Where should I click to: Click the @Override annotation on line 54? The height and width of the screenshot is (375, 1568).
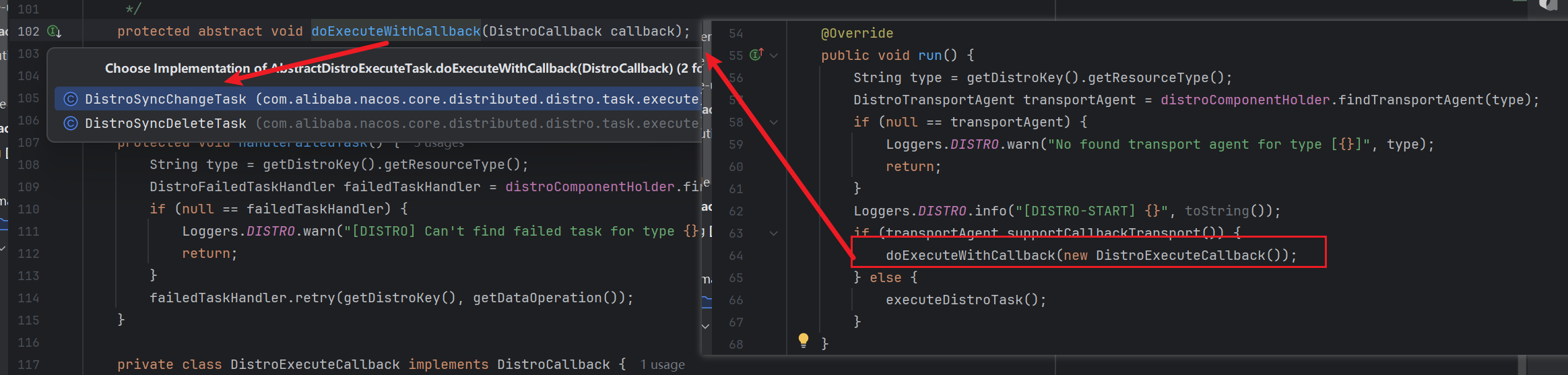pos(857,34)
